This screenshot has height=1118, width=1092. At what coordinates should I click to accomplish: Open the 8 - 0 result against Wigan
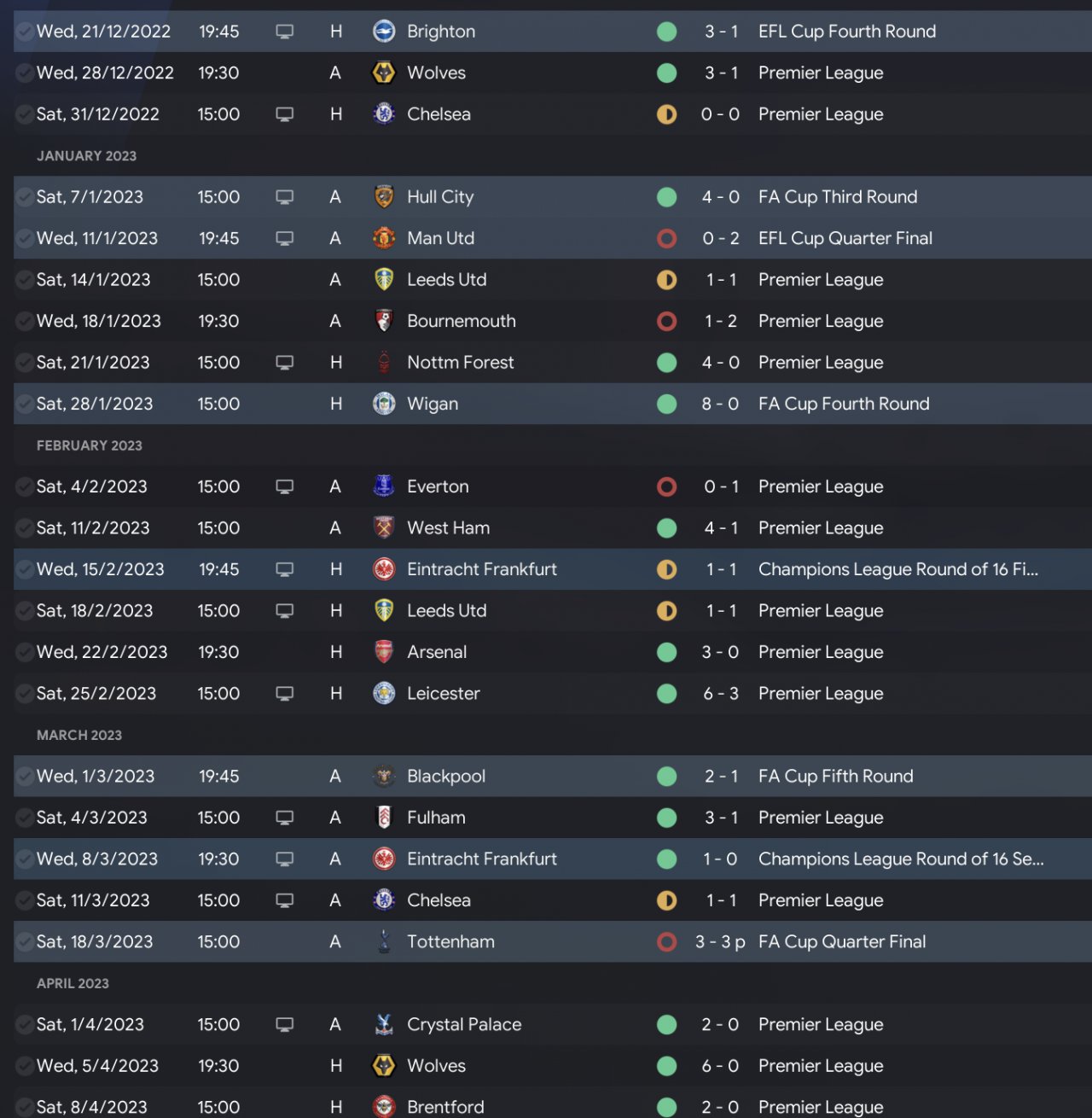(x=720, y=404)
